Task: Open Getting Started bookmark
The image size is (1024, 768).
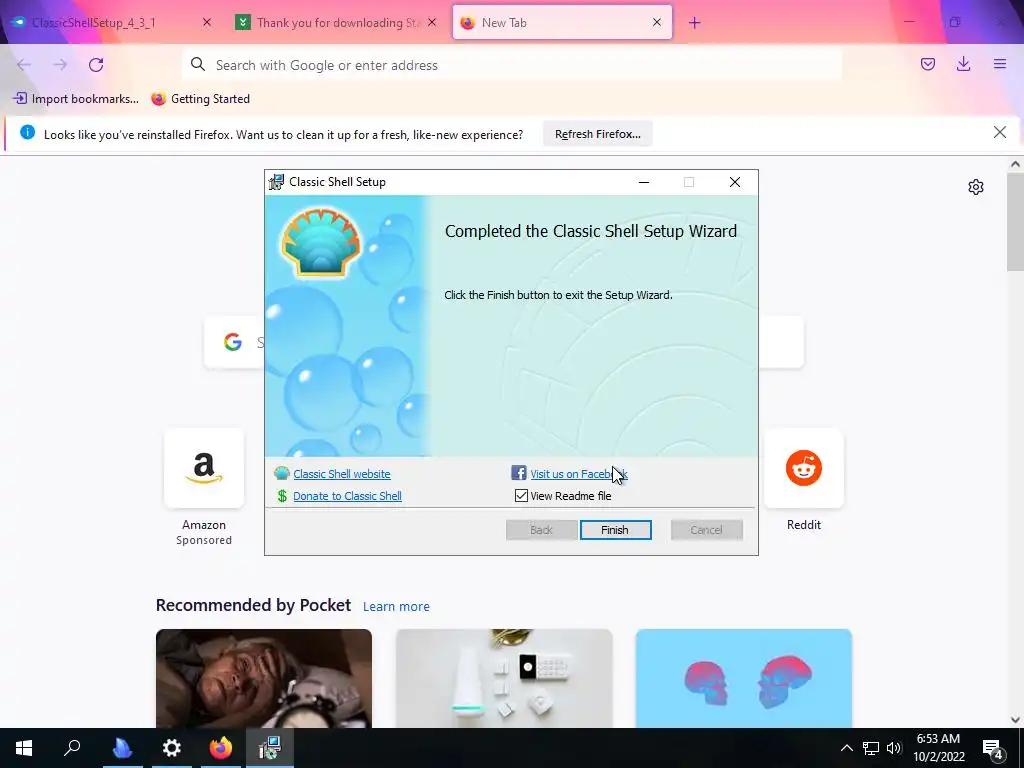Action: [x=201, y=99]
